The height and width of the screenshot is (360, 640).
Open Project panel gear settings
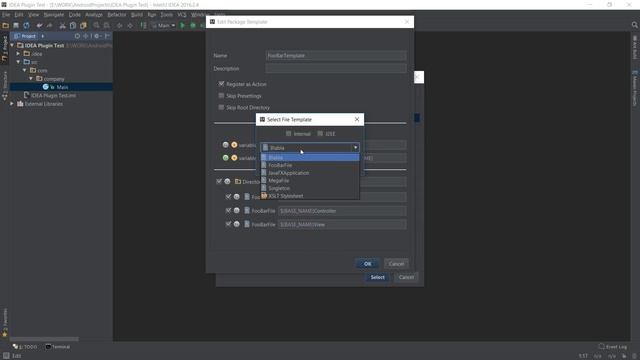pos(97,36)
